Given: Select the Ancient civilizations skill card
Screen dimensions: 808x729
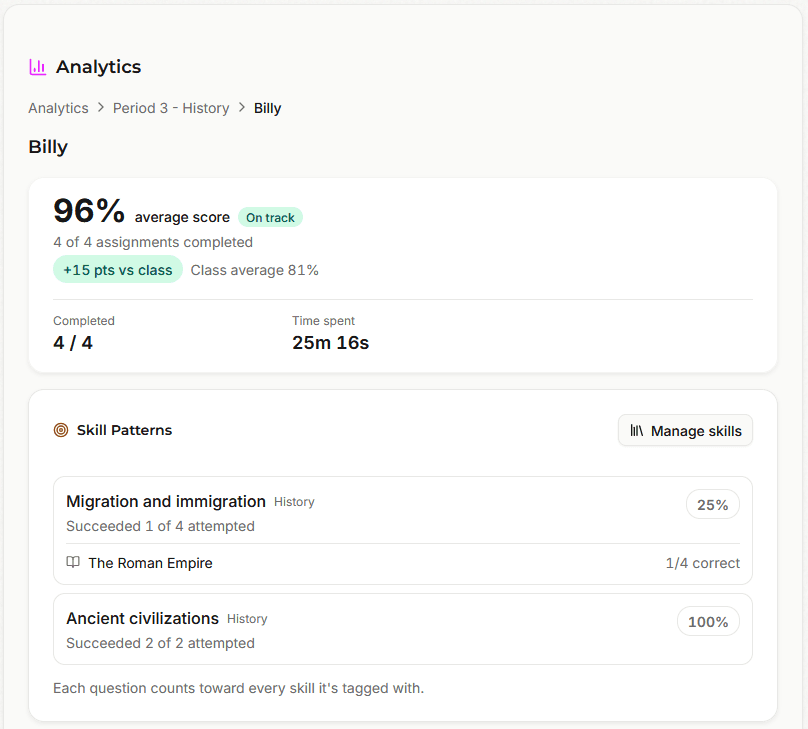Looking at the screenshot, I should (x=403, y=629).
